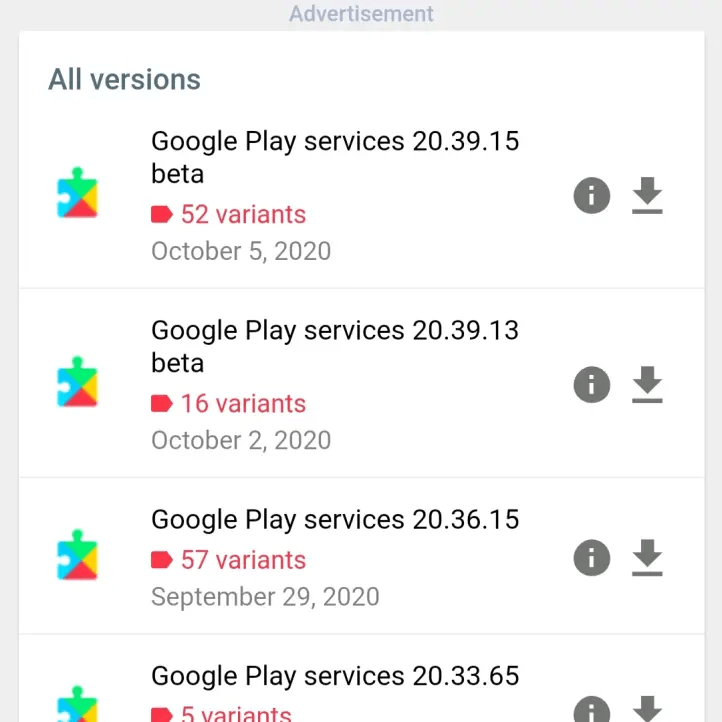View the 57 variants link
The height and width of the screenshot is (722, 722).
click(242, 559)
